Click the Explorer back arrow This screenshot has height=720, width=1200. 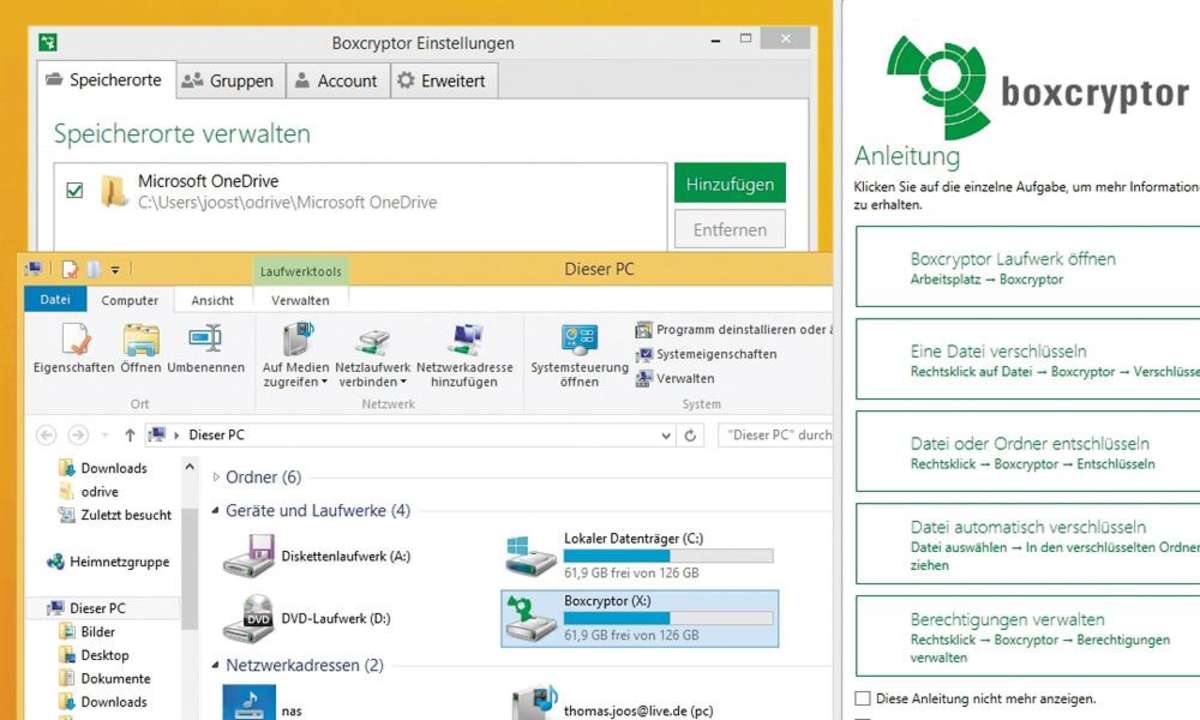coord(46,435)
